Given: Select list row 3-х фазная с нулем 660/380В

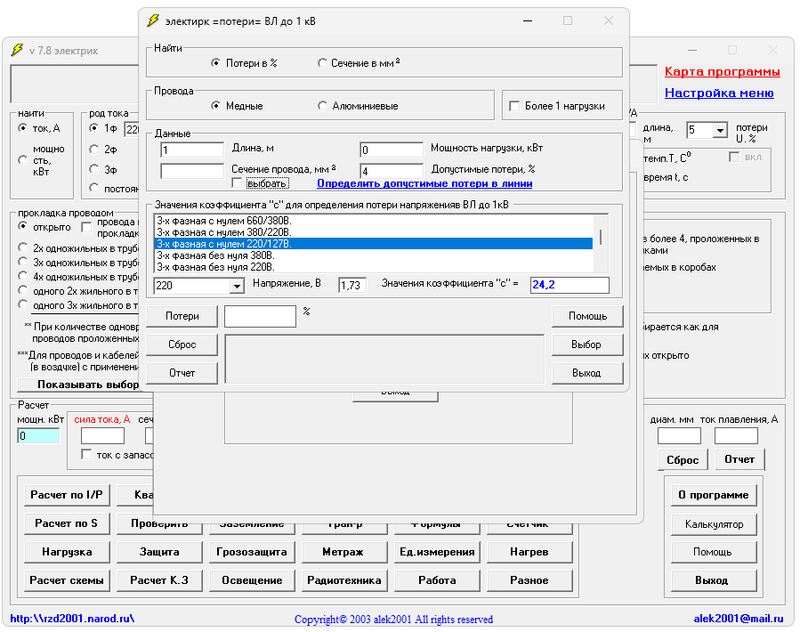Looking at the screenshot, I should [x=373, y=221].
